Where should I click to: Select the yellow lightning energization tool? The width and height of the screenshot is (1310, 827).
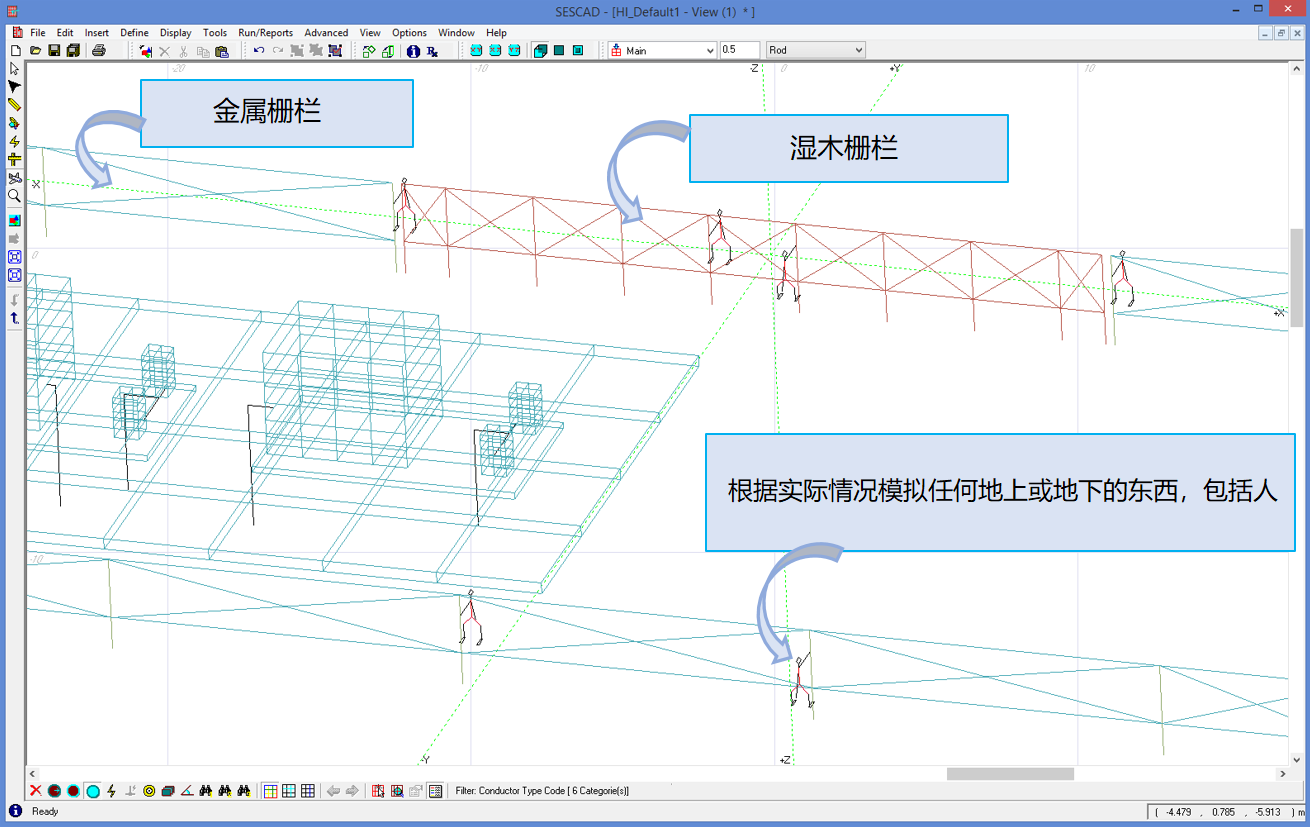tap(14, 142)
